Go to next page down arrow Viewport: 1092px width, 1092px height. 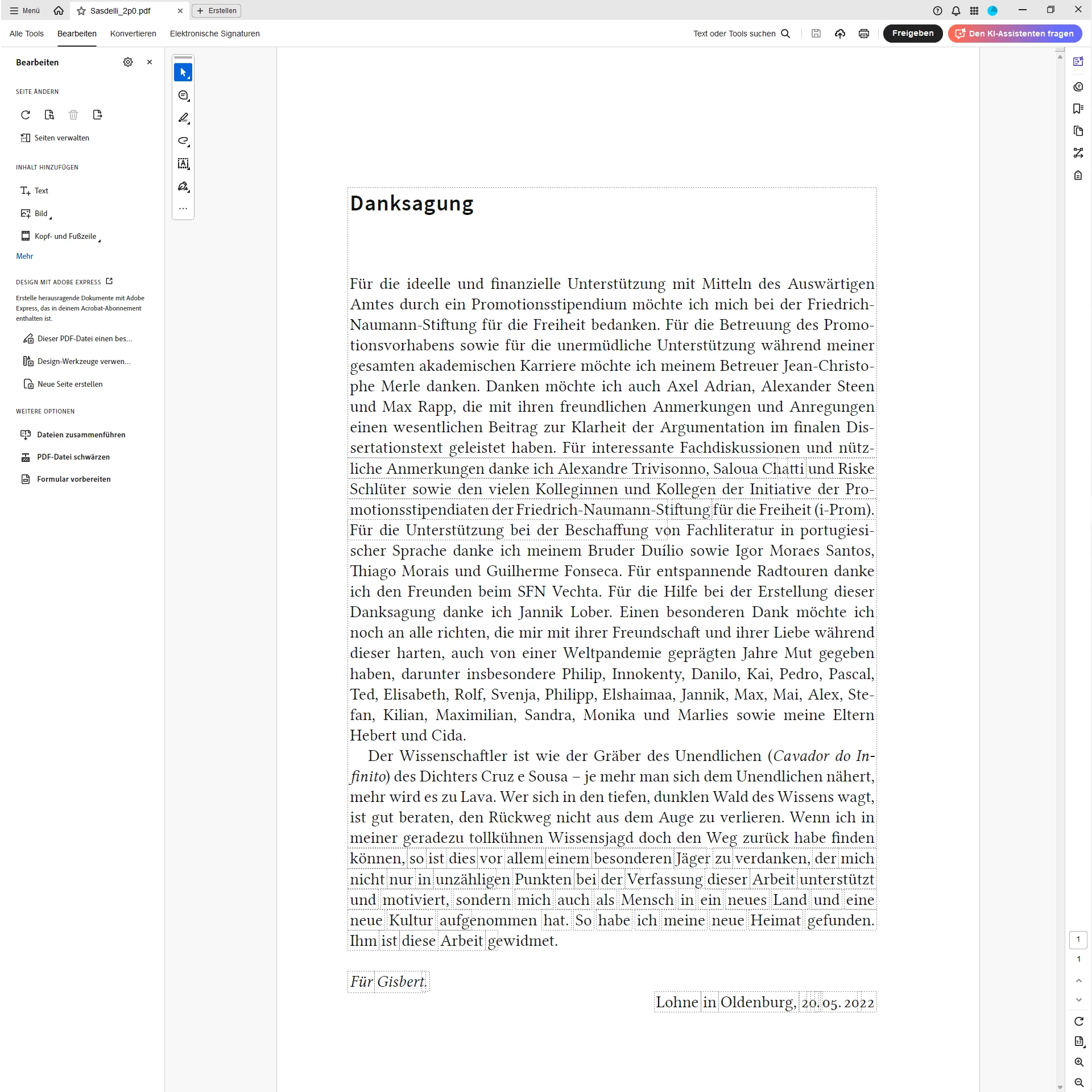point(1078,1000)
